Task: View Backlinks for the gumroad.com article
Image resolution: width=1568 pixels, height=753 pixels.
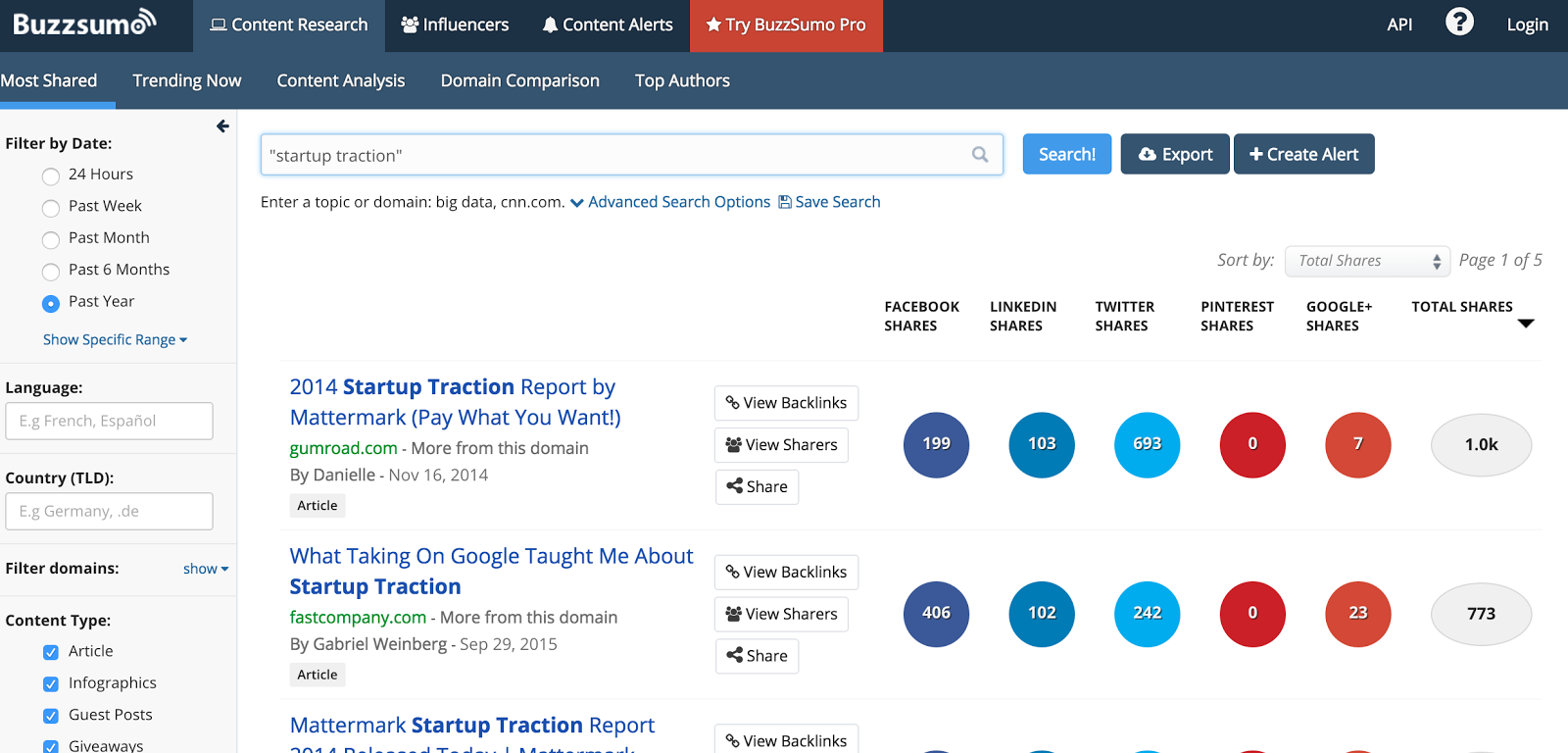Action: (x=786, y=403)
